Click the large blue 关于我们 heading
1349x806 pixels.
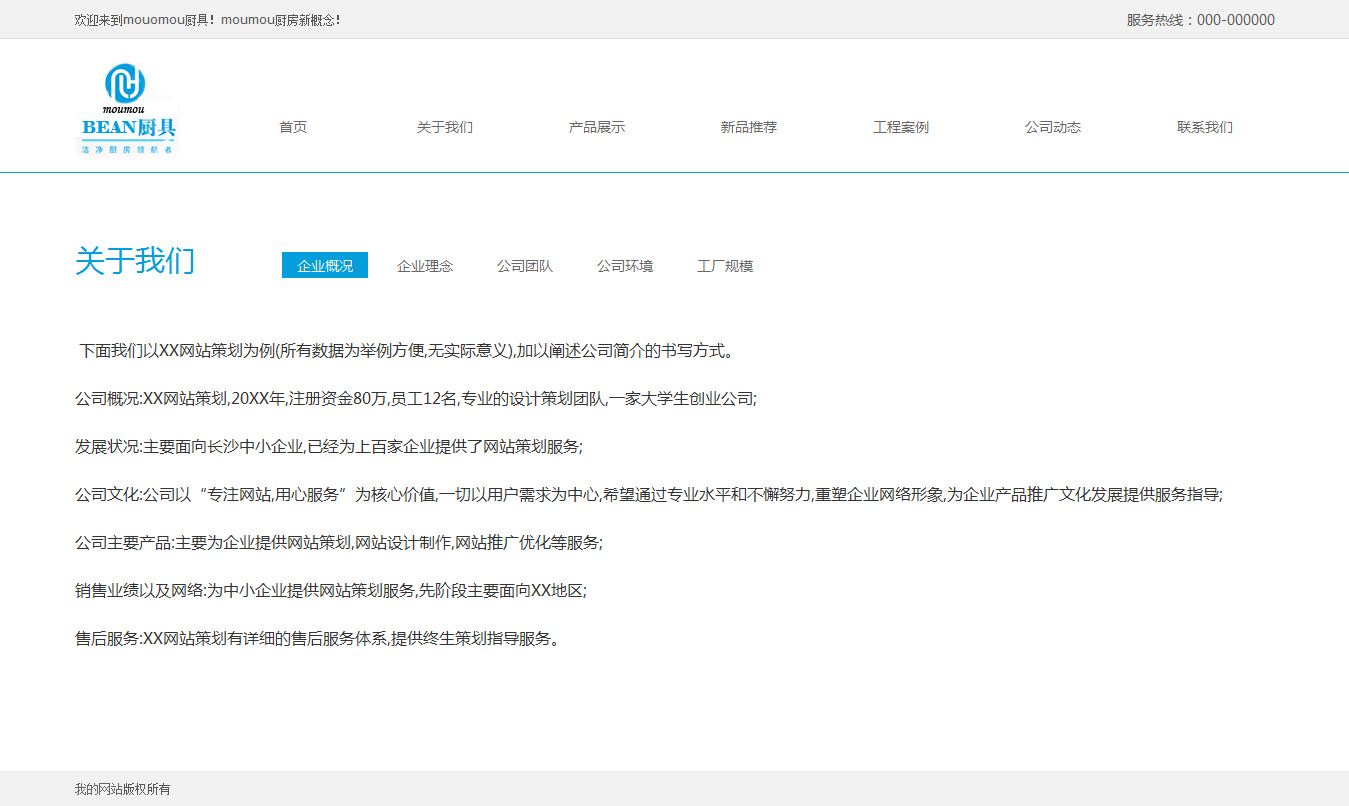pos(135,261)
